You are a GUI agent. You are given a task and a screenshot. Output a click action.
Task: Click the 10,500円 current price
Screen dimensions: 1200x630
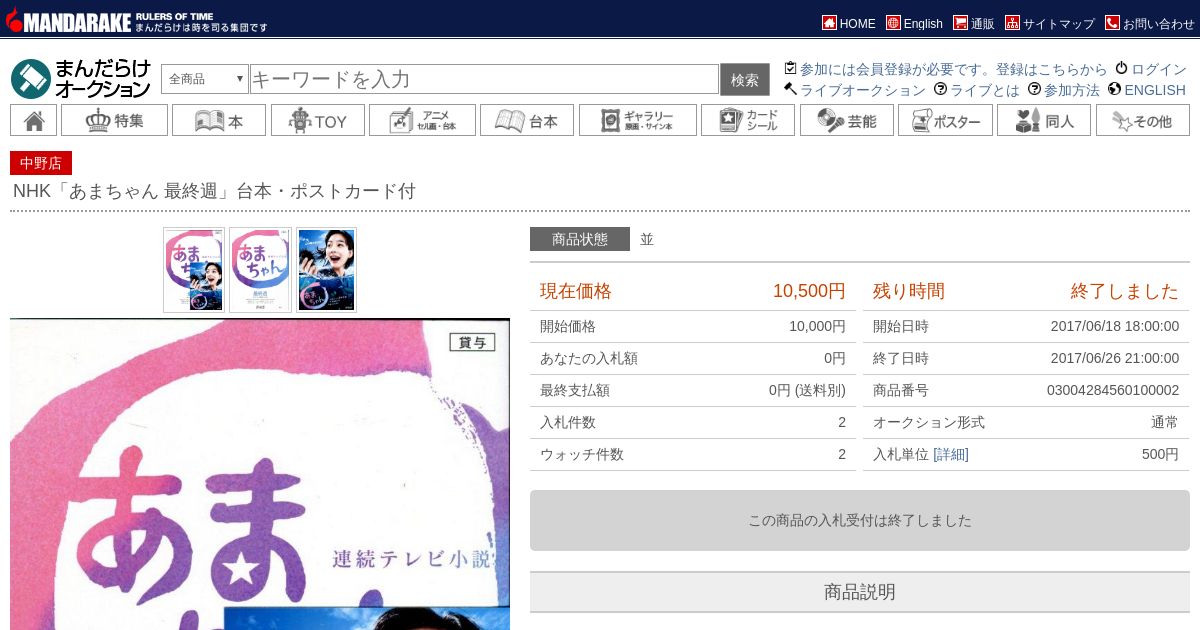(809, 291)
